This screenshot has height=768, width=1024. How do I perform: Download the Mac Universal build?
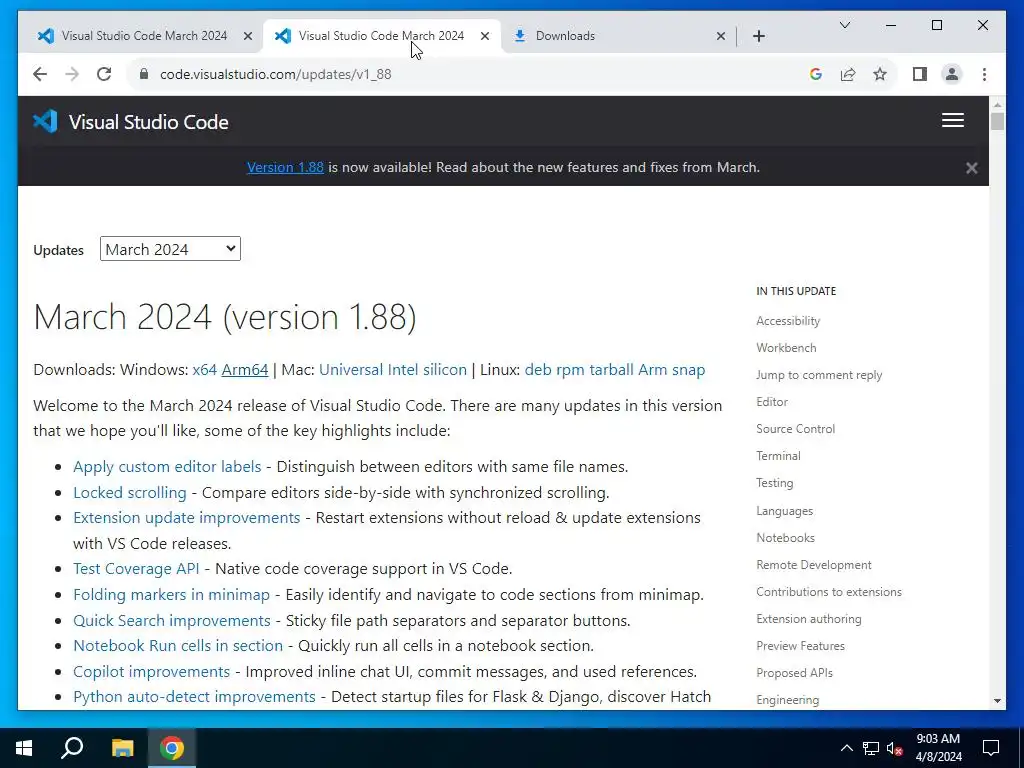click(351, 370)
